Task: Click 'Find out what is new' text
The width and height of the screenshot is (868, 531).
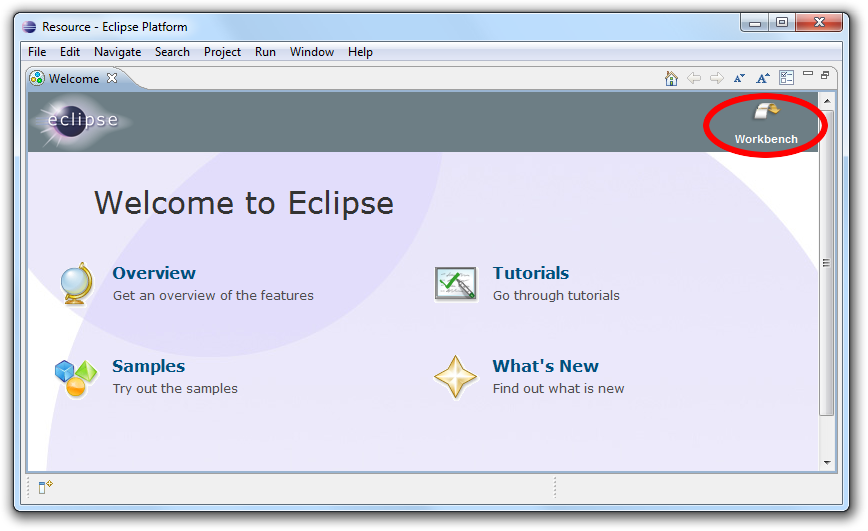Action: click(x=559, y=389)
